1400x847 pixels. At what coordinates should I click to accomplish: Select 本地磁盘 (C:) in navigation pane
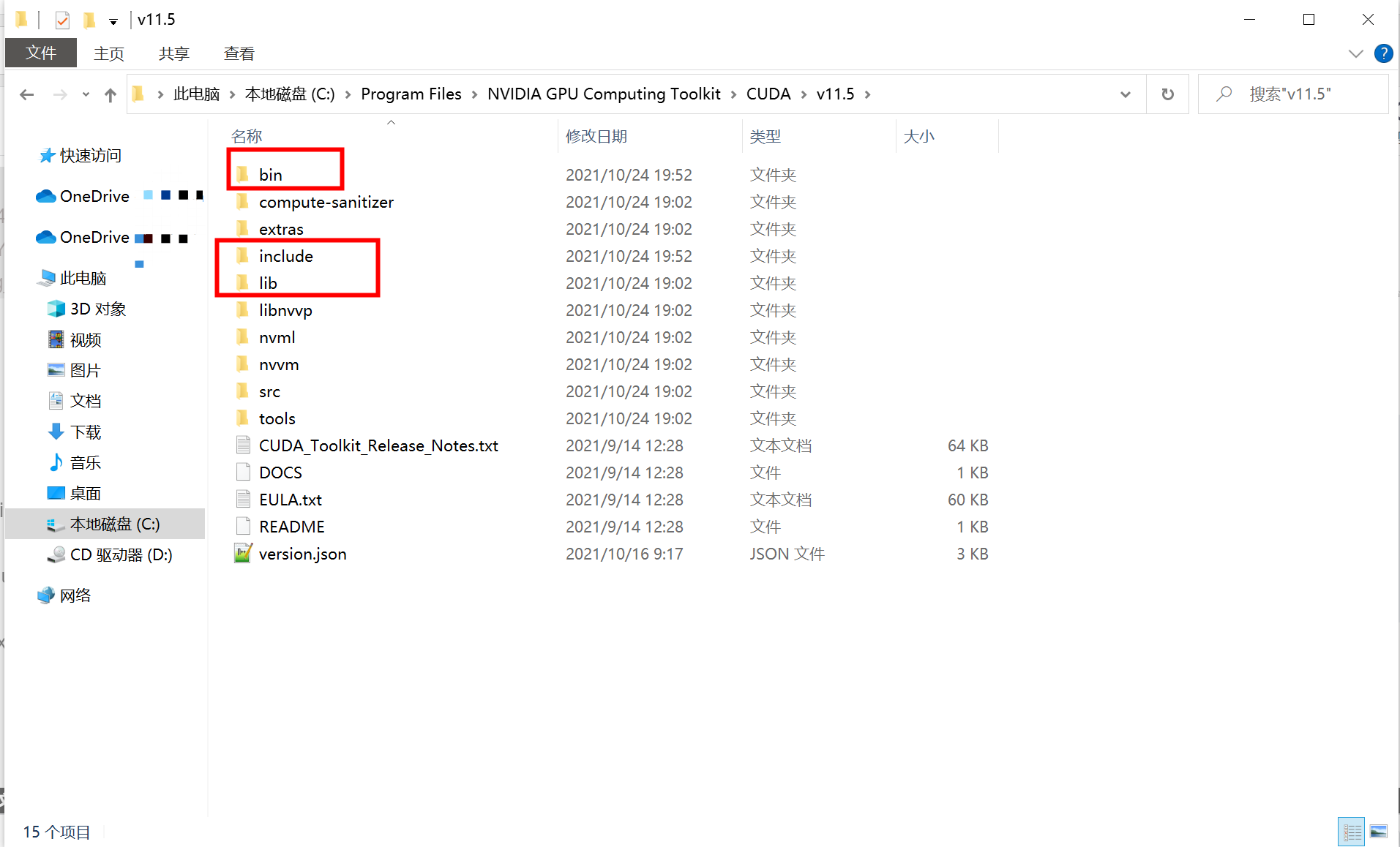click(x=105, y=524)
